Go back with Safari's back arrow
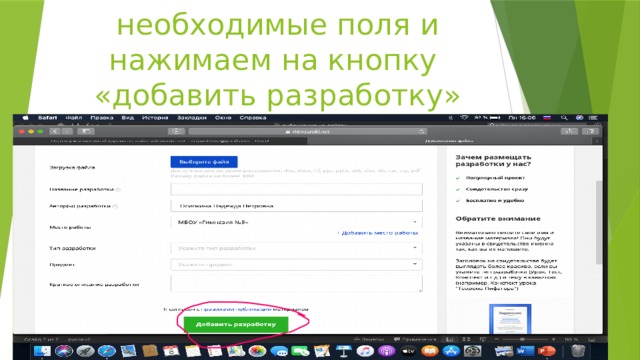Viewport: 640px width, 360px height. (x=55, y=131)
